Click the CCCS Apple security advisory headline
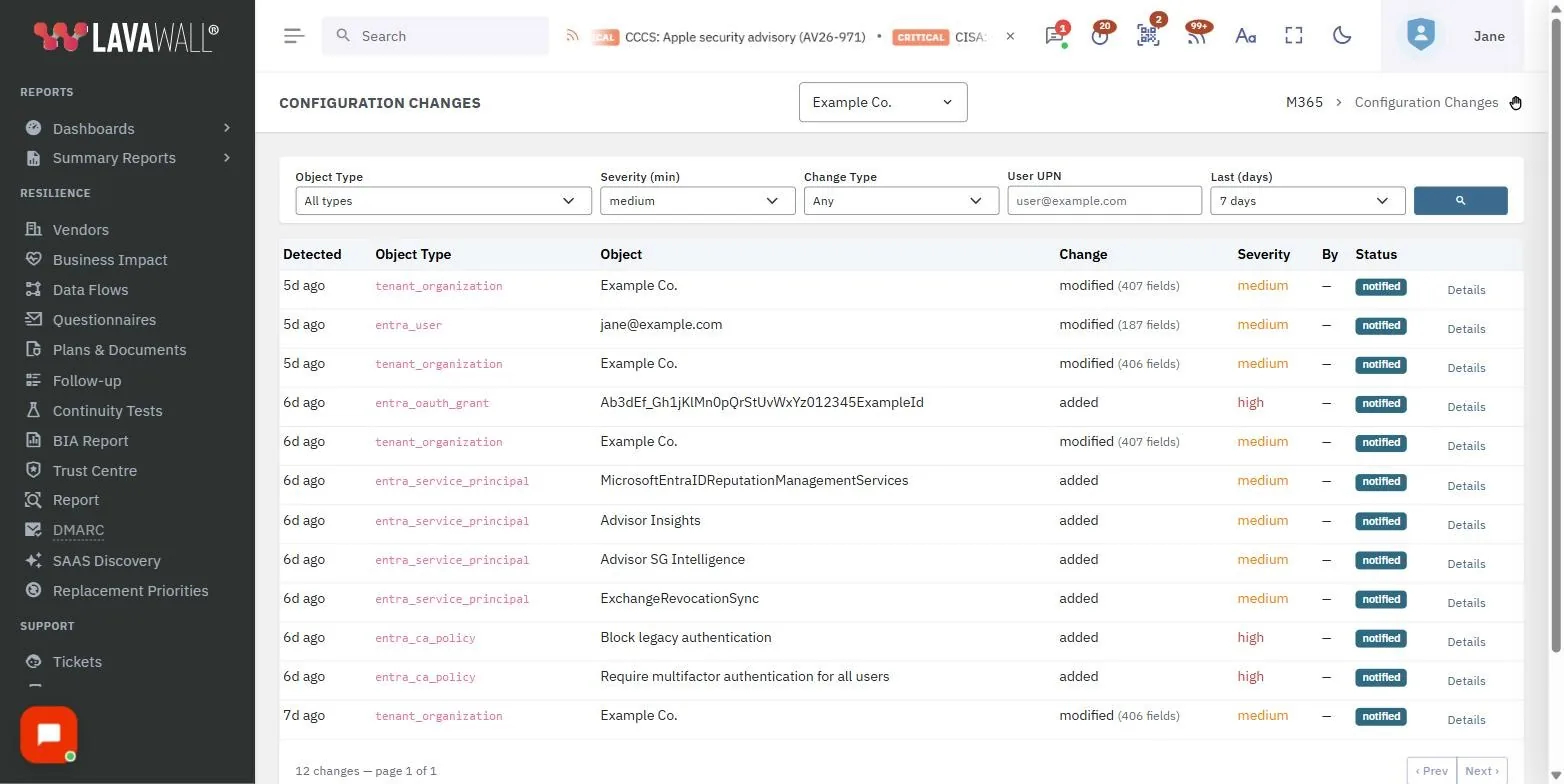Viewport: 1564px width, 784px height. coord(745,37)
